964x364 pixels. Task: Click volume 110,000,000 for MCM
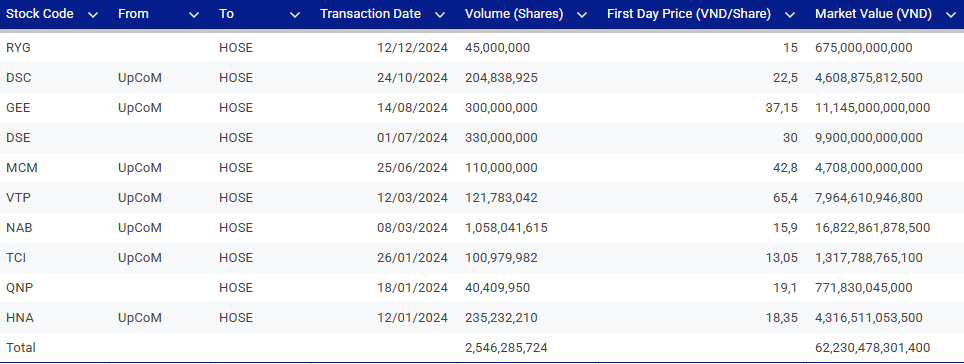click(x=501, y=168)
